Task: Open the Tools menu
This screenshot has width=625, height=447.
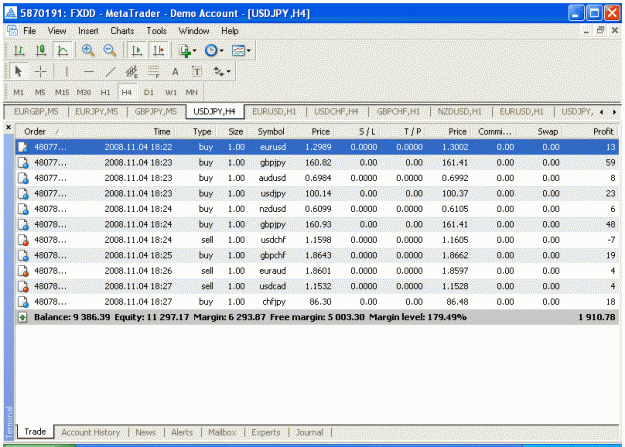Action: click(x=156, y=31)
